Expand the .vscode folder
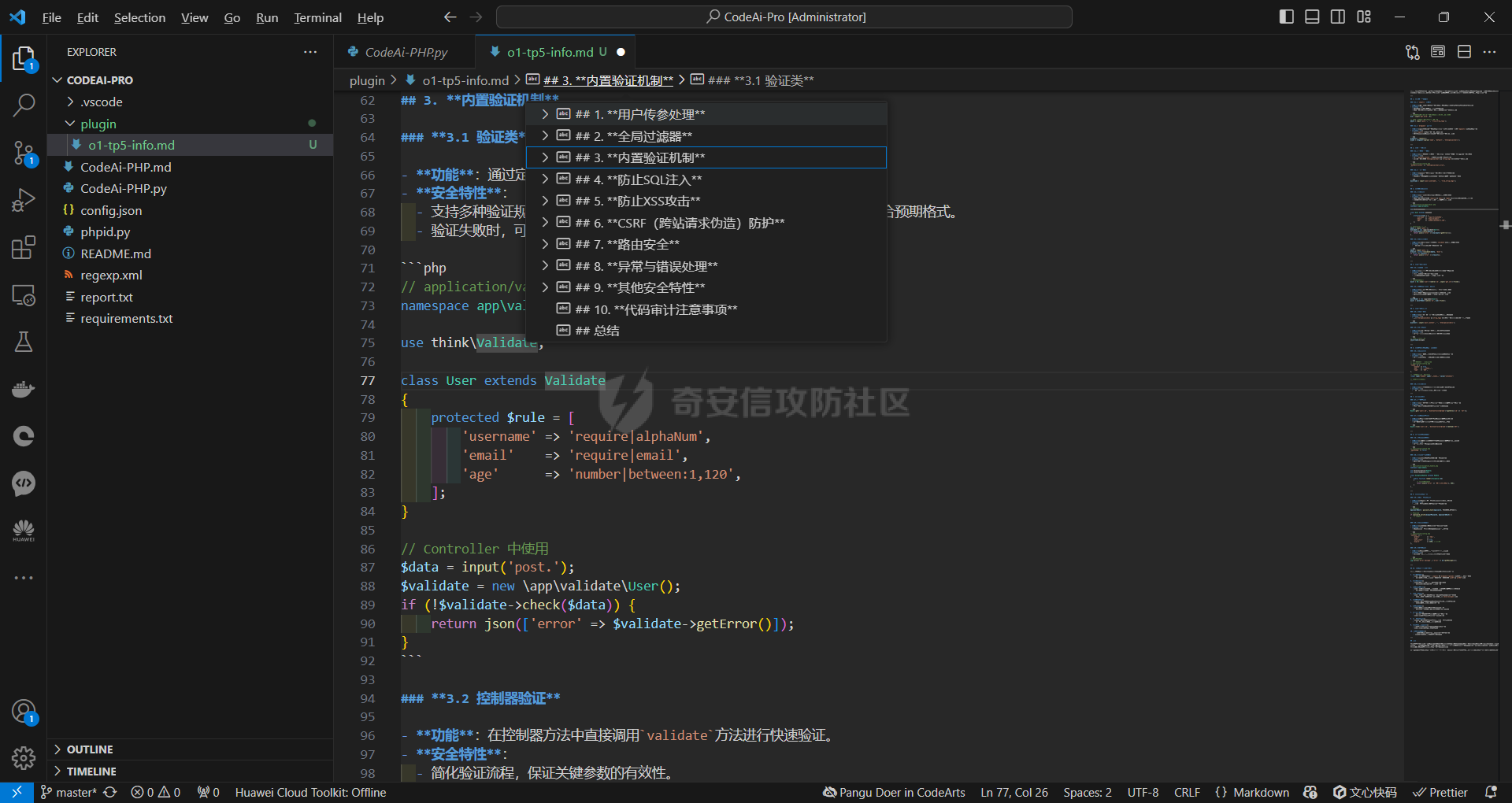Screen dimensions: 1512x803 (x=71, y=102)
